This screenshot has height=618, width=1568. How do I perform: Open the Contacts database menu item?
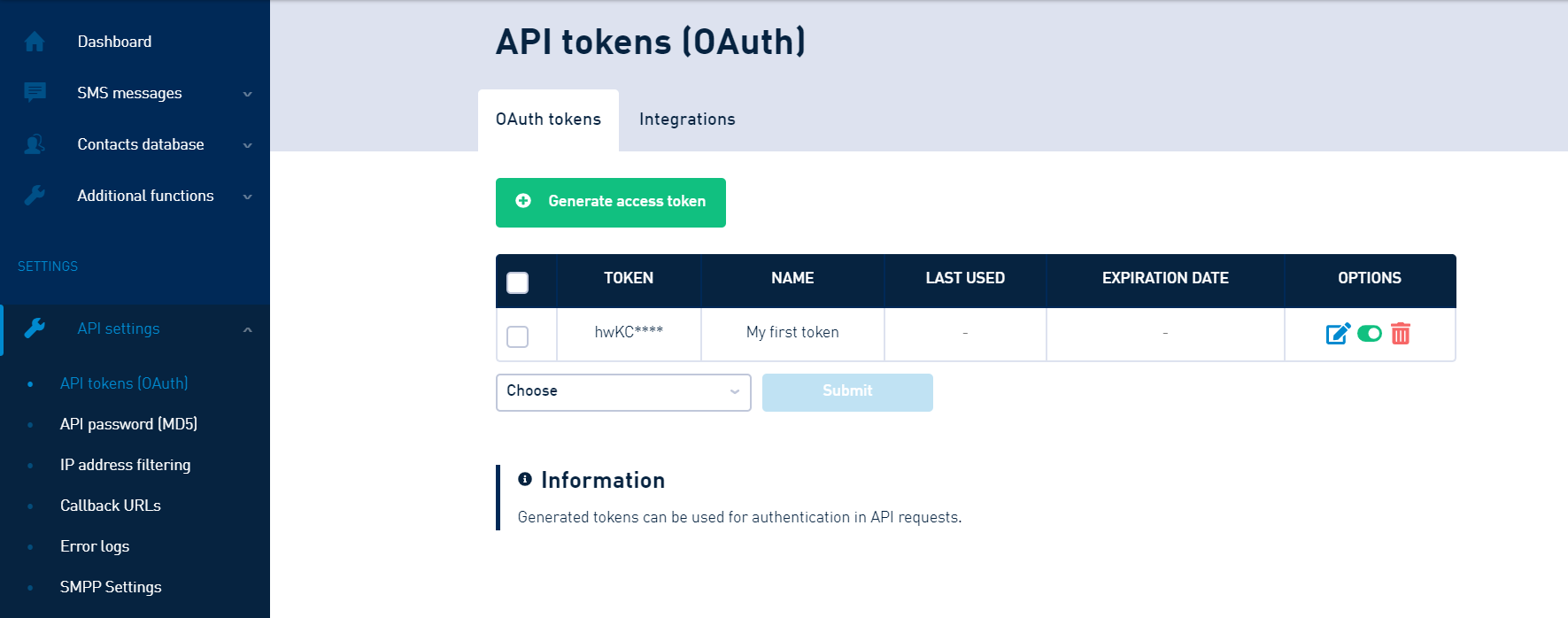coord(141,144)
